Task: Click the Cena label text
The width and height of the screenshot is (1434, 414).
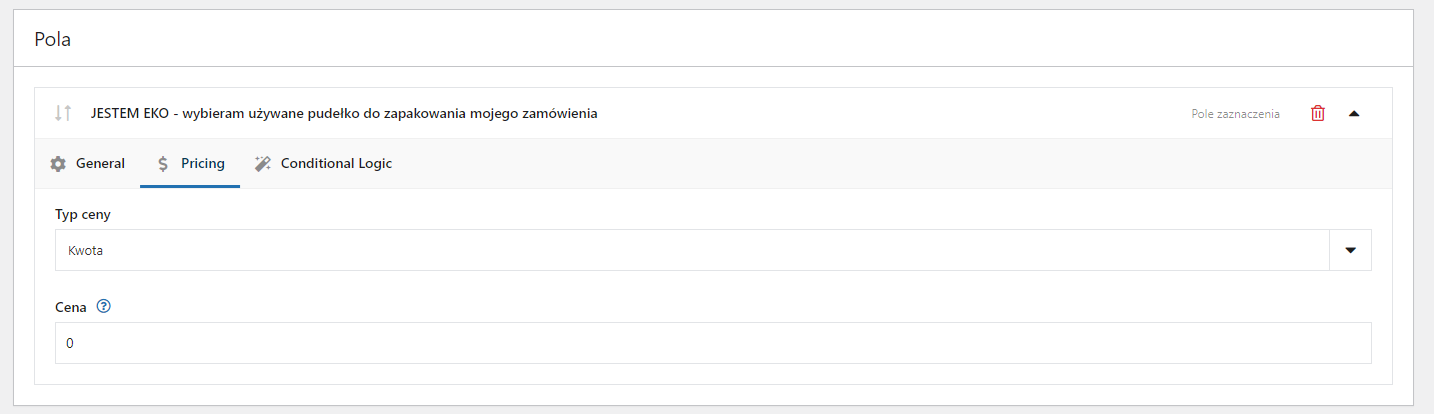Action: coord(71,306)
